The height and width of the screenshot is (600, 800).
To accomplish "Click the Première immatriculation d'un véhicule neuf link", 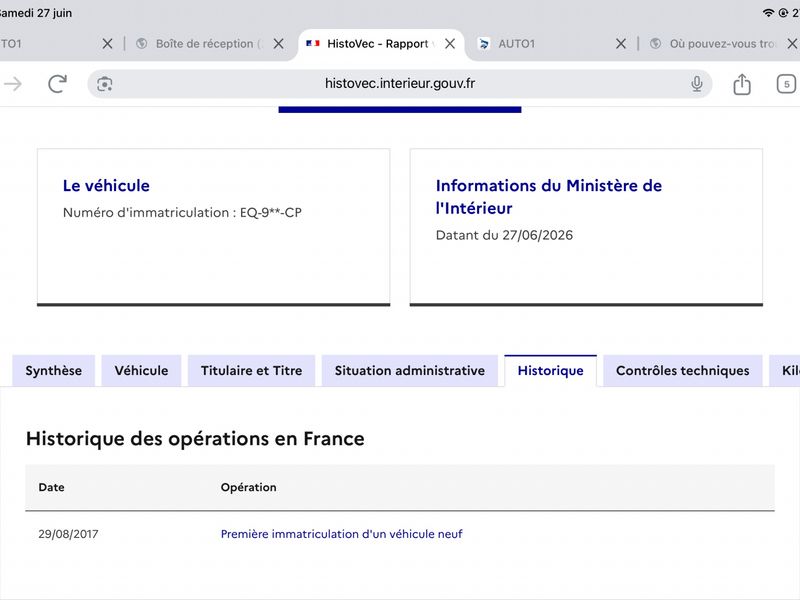I will 341,534.
